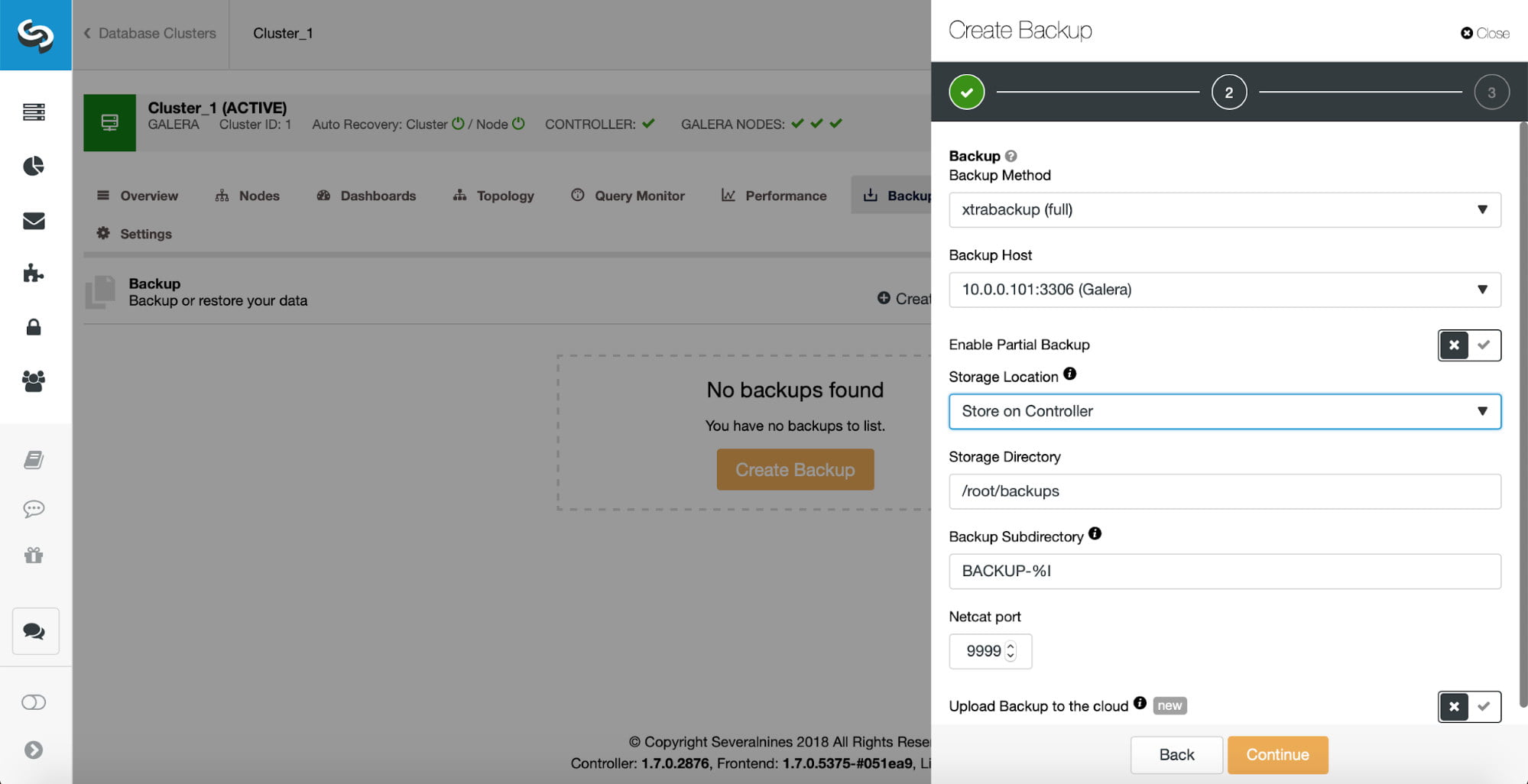Click the first GALERA NODES checkmark

(797, 123)
